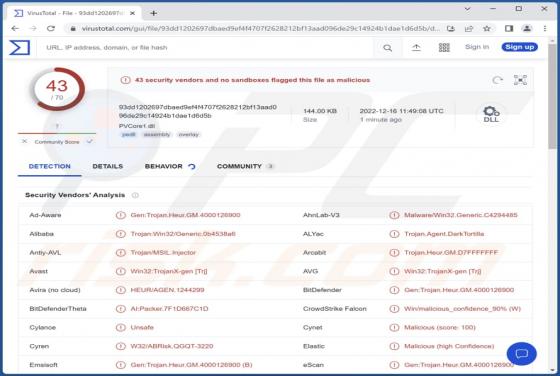Click the 43 detection score gauge
The height and width of the screenshot is (376, 560).
point(57,89)
